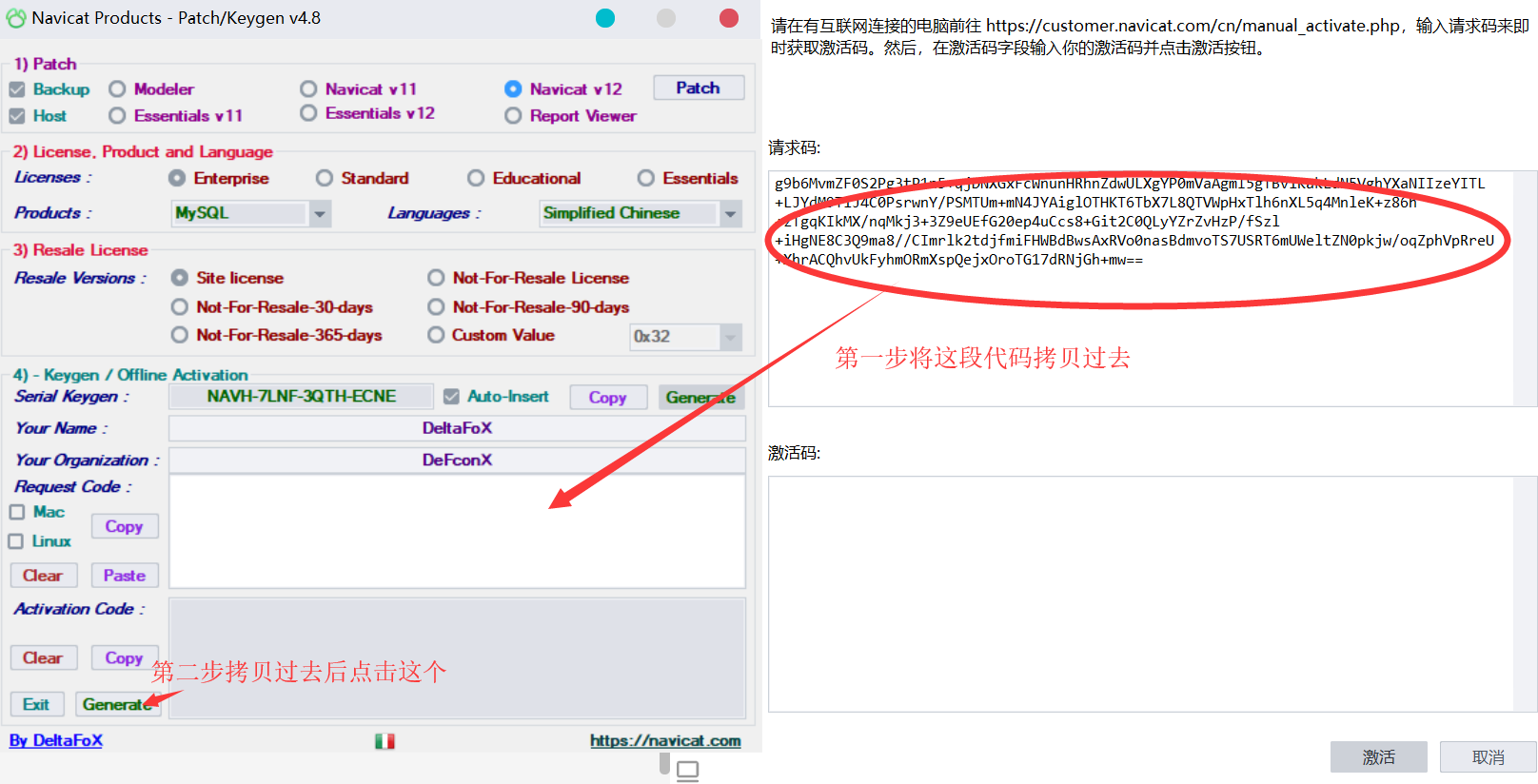
Task: Click the 激活 activate button
Action: click(x=1379, y=757)
